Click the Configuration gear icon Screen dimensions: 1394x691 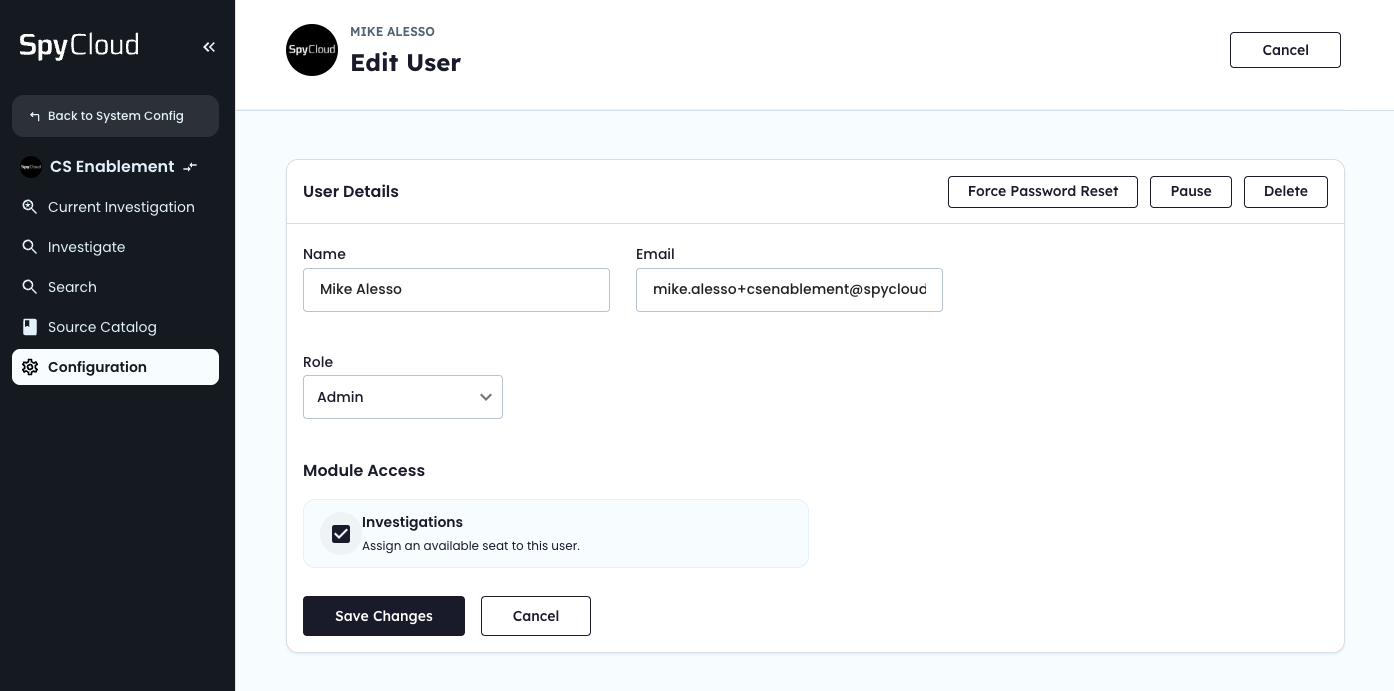[x=30, y=367]
